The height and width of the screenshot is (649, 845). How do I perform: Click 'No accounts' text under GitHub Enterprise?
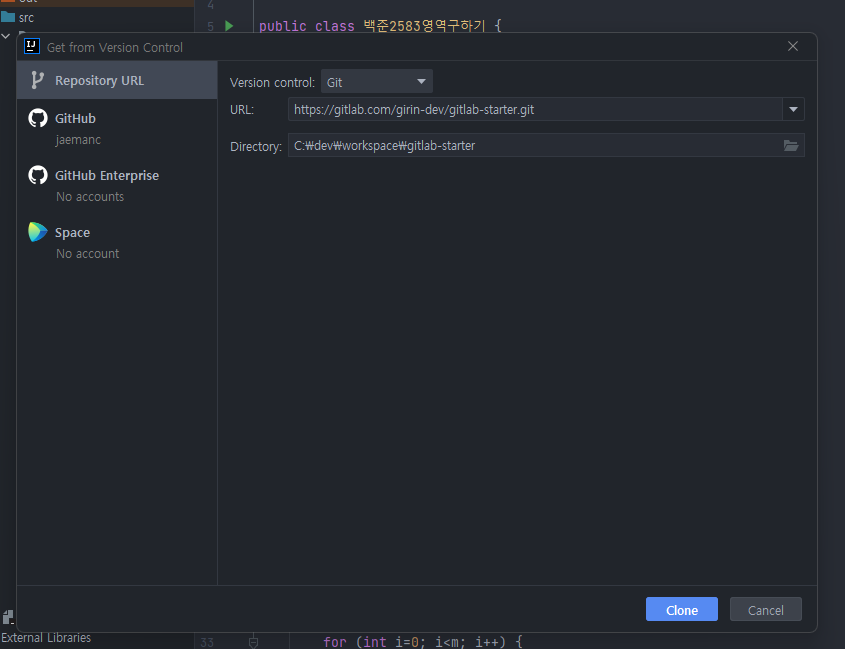click(x=90, y=197)
